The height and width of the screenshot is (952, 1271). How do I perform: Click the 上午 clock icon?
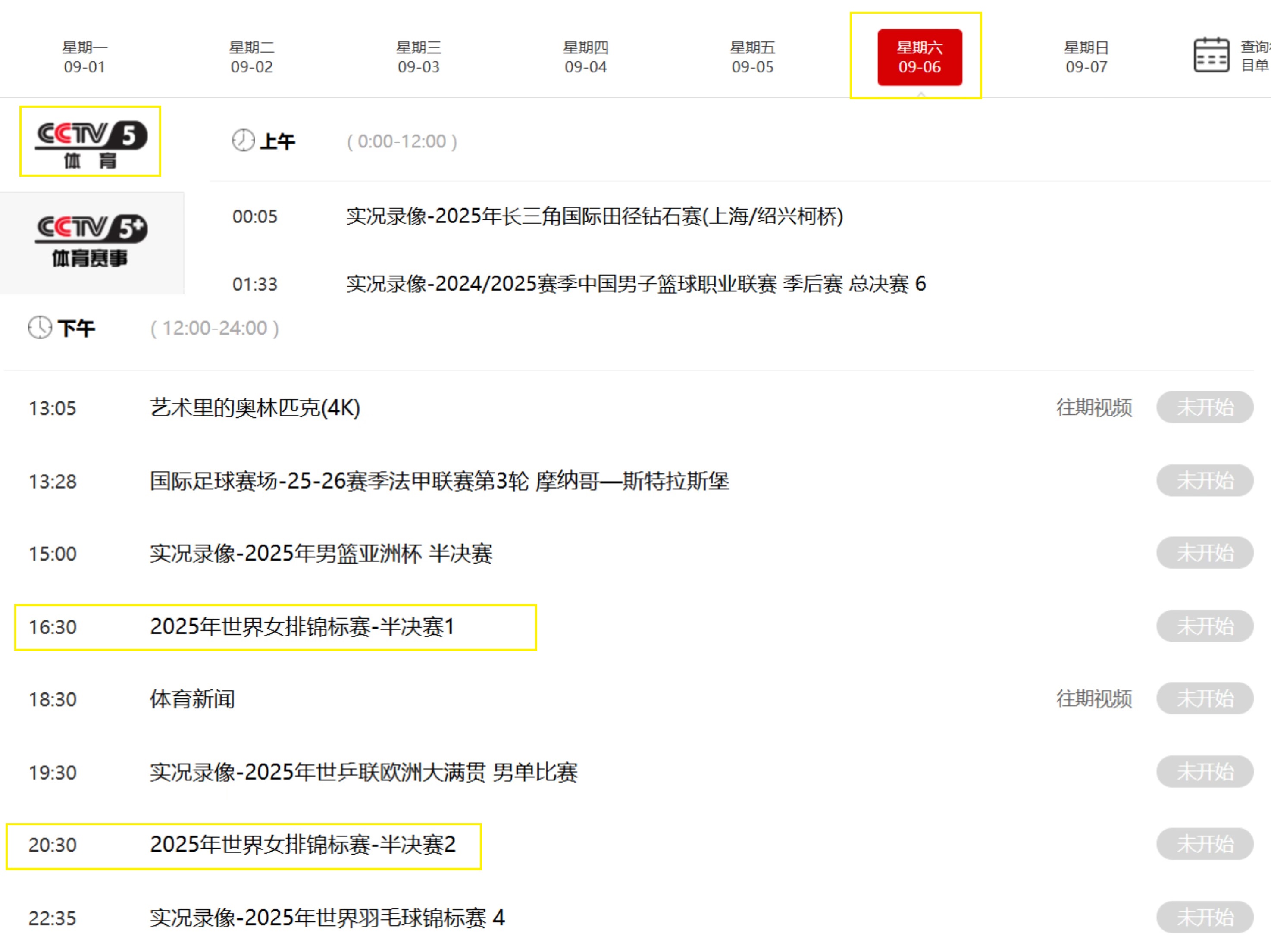click(243, 140)
